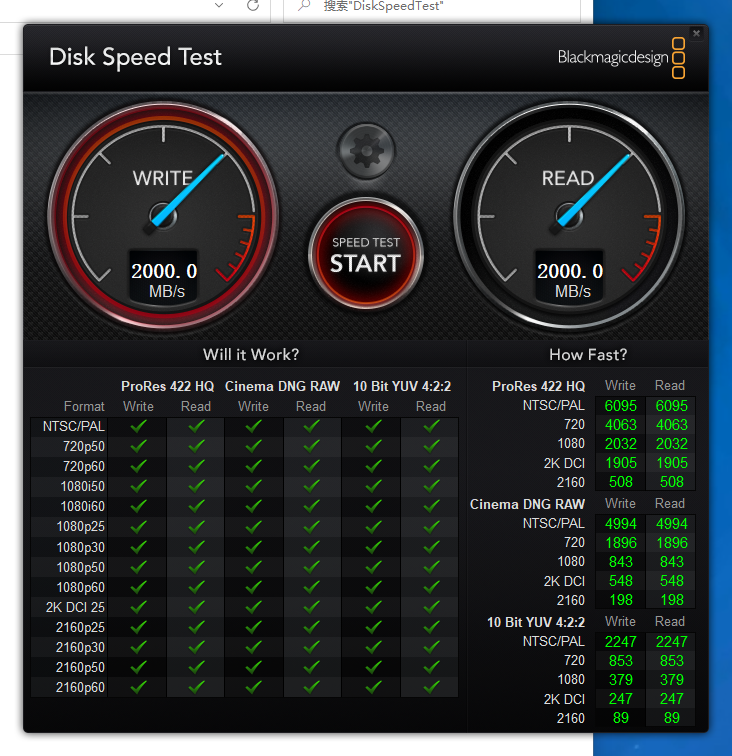This screenshot has height=756, width=732.
Task: Click YUV Read checkmark for 1080p25 row
Action: pyautogui.click(x=431, y=526)
